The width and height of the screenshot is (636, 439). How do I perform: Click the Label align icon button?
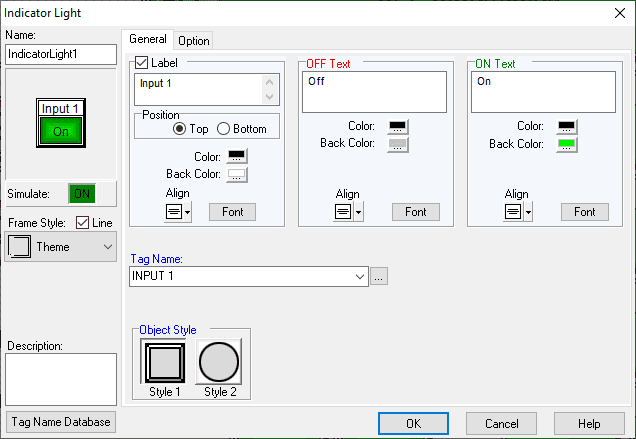(174, 212)
